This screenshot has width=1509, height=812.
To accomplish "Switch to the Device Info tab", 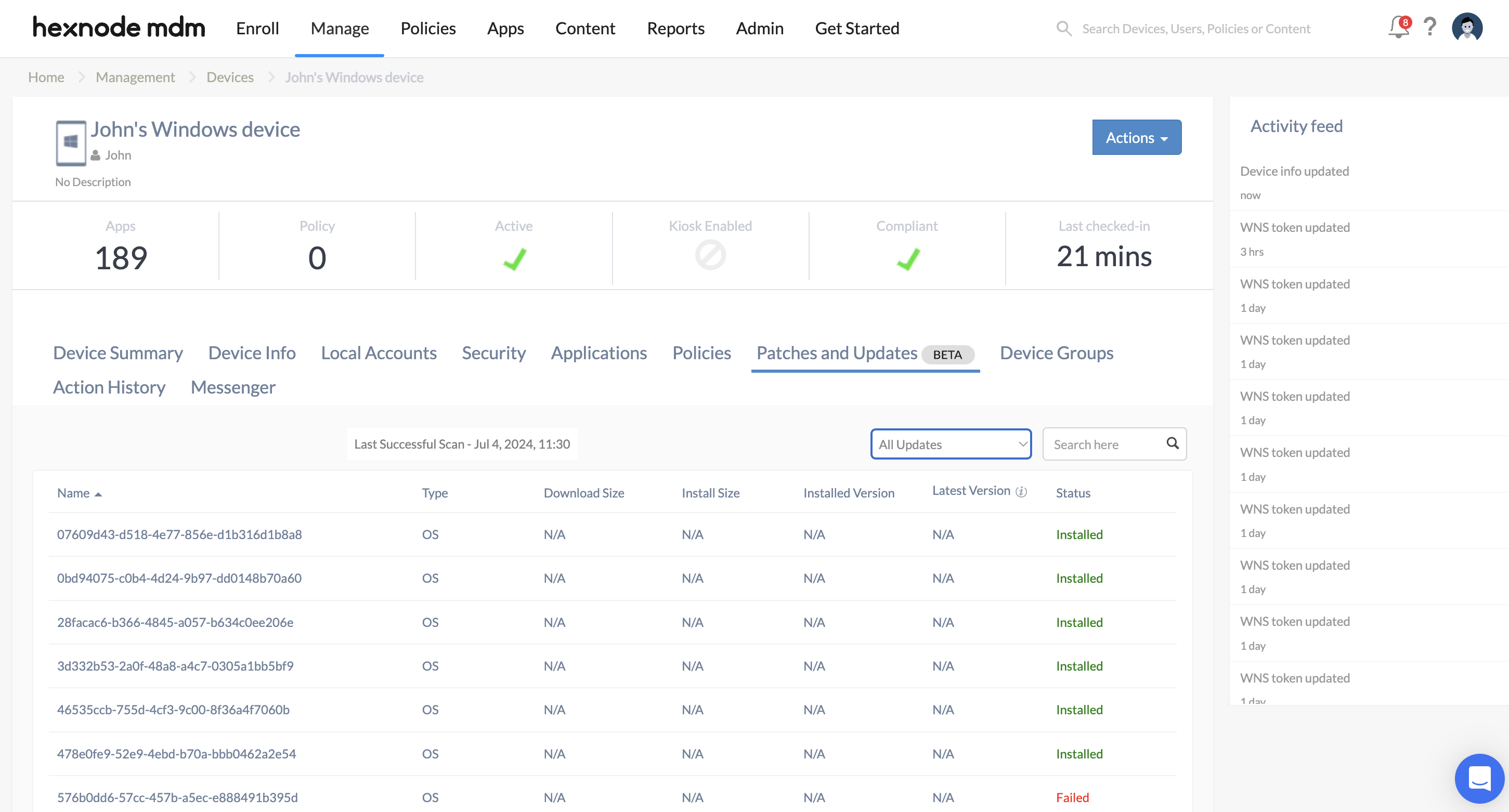I will (252, 353).
